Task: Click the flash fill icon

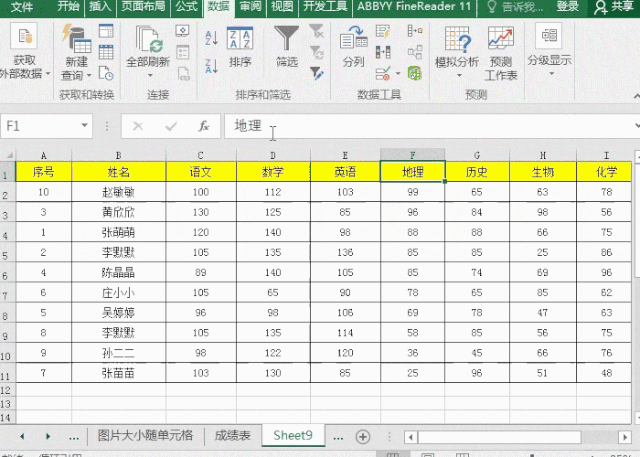Action: (x=383, y=31)
